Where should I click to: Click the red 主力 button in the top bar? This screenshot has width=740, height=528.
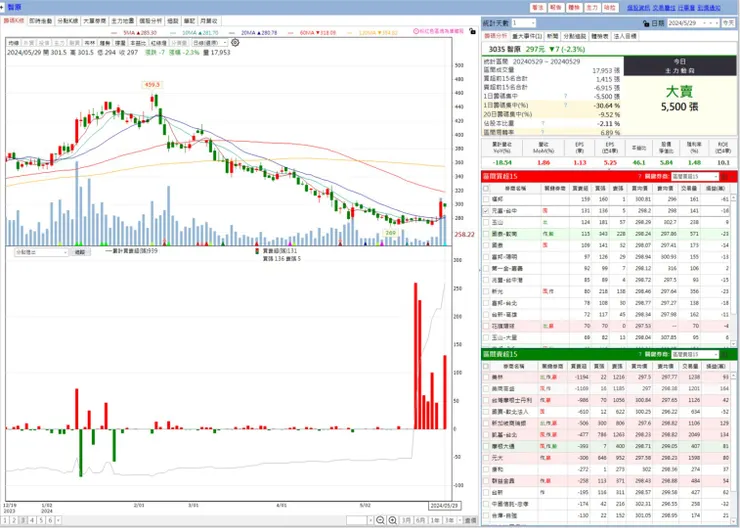pyautogui.click(x=591, y=8)
